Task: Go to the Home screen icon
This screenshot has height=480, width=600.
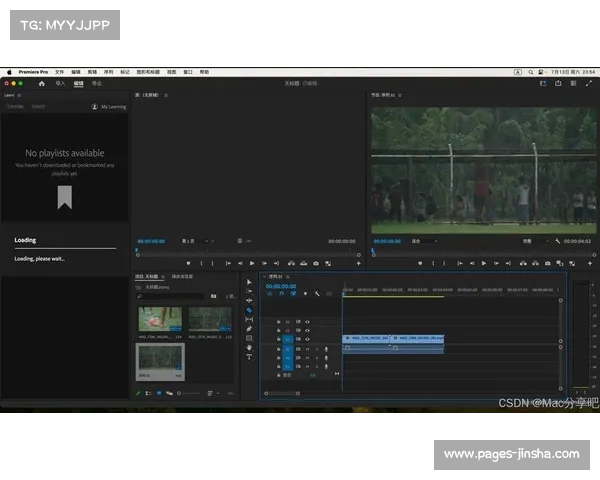Action: 42,83
